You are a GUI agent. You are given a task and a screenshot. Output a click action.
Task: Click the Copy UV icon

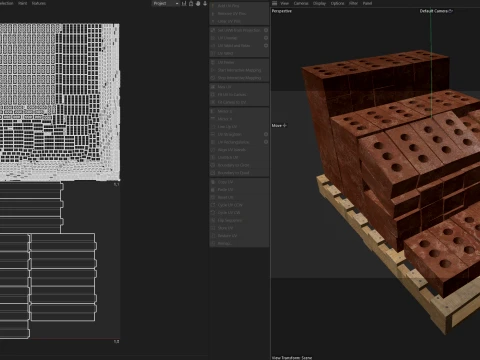pyautogui.click(x=213, y=182)
